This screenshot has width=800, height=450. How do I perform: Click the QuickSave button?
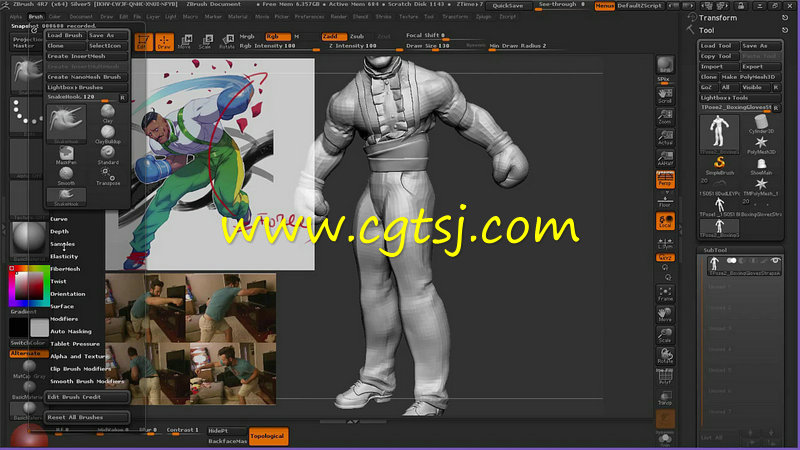[508, 6]
